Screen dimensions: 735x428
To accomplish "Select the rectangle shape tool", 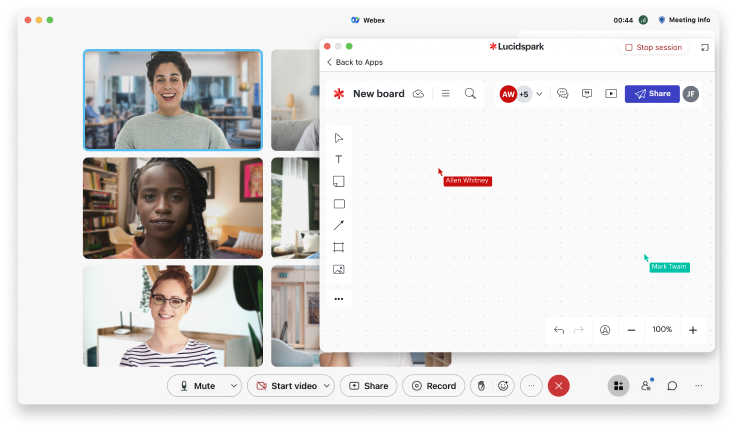I will pos(338,204).
